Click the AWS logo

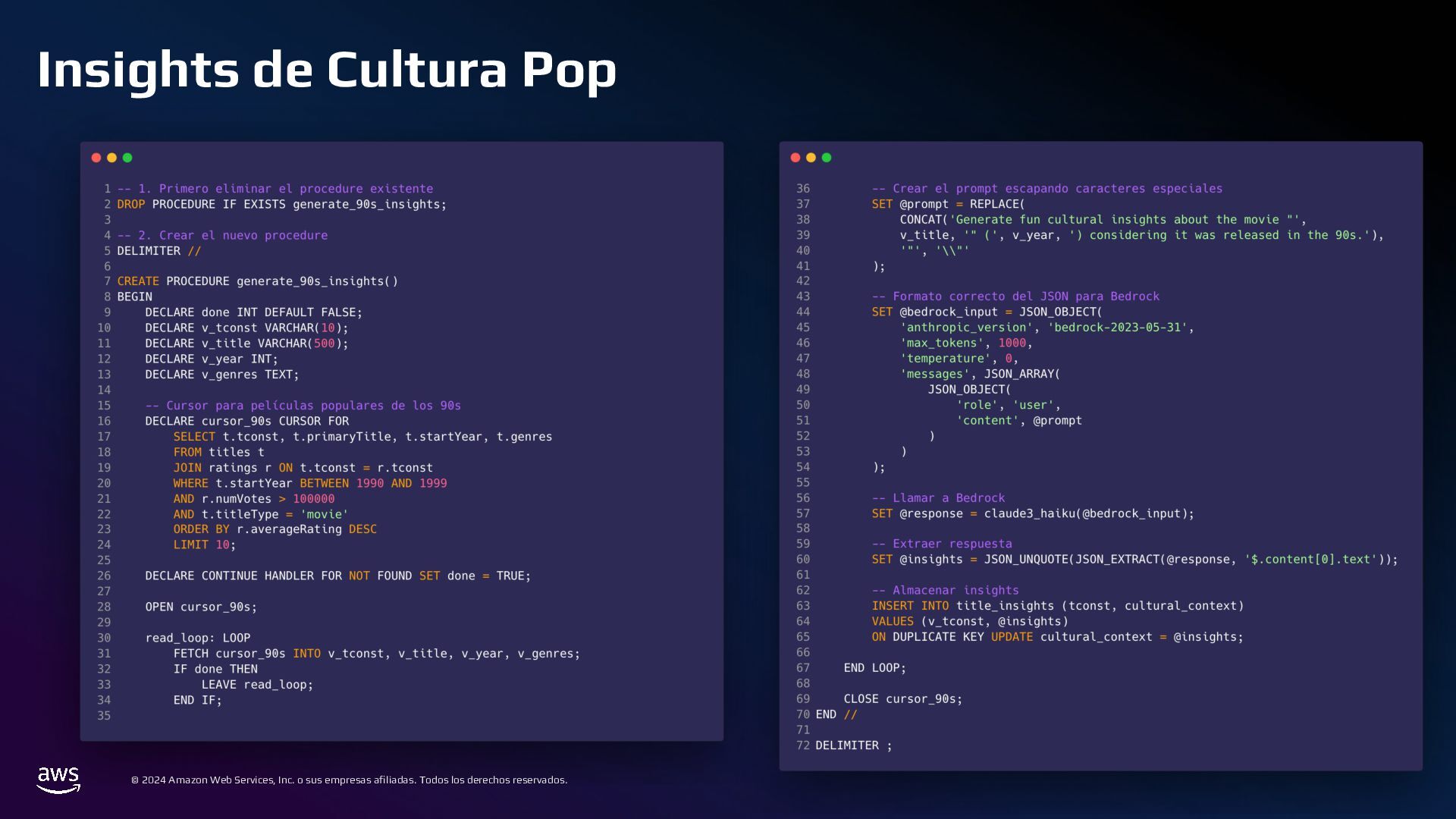tap(58, 780)
